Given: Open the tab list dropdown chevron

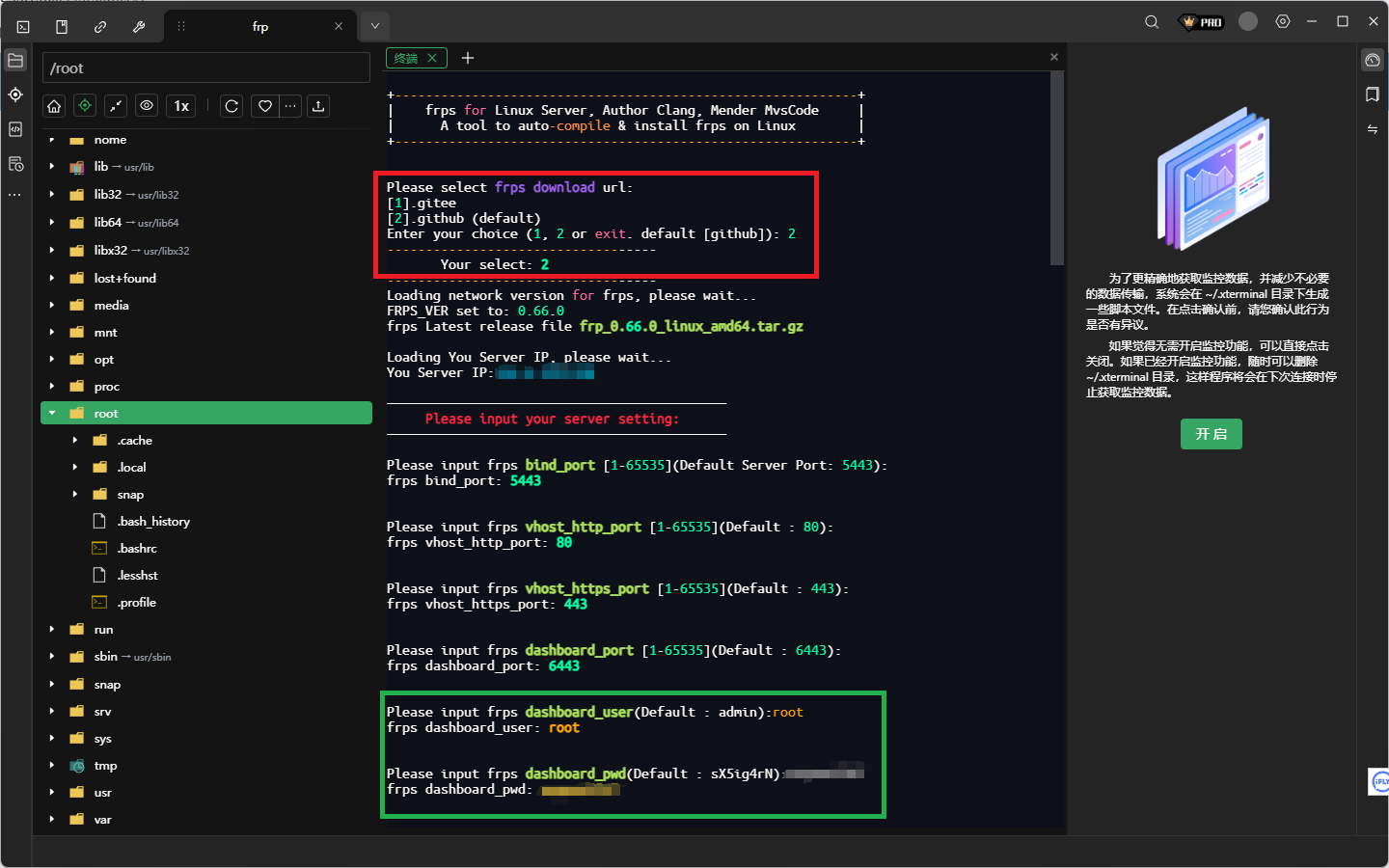Looking at the screenshot, I should coord(375,26).
